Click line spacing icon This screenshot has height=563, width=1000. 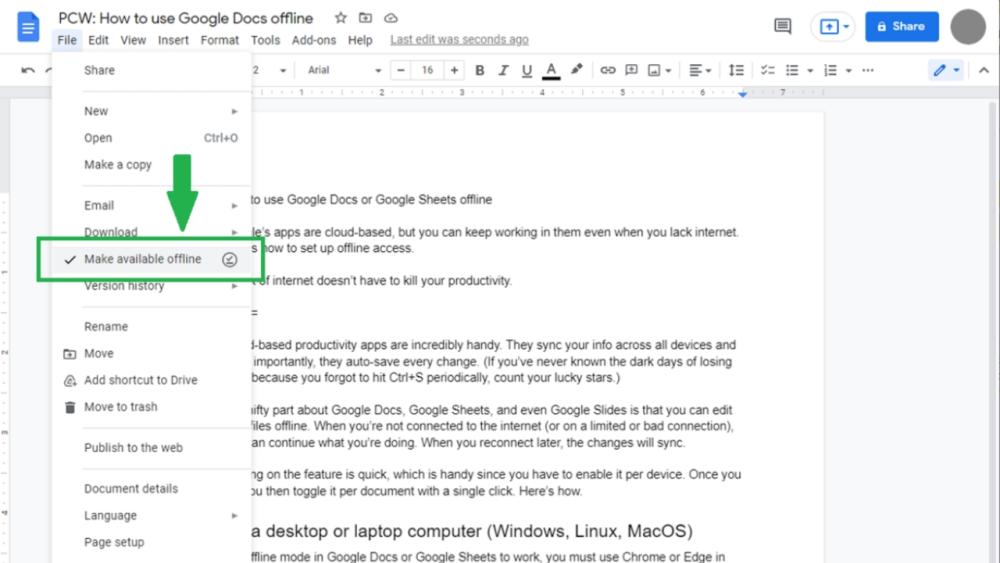tap(736, 70)
